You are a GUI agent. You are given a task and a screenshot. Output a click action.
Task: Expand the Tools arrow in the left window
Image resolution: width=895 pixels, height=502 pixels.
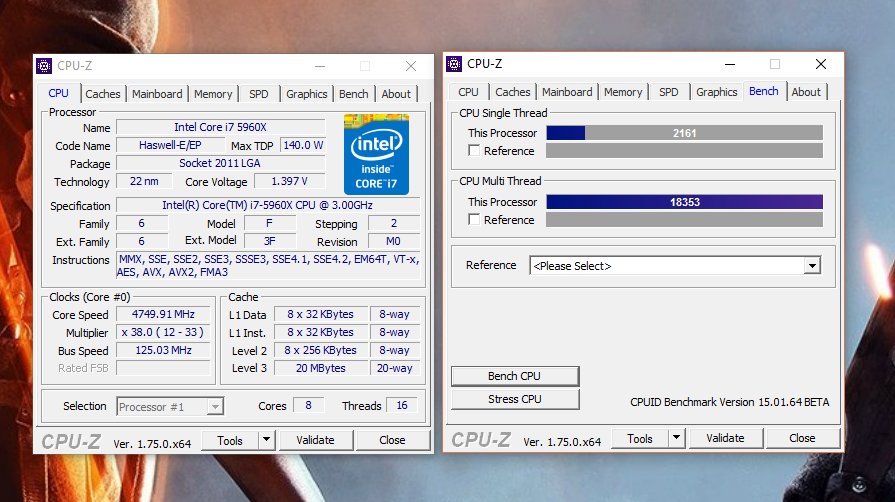(x=266, y=440)
